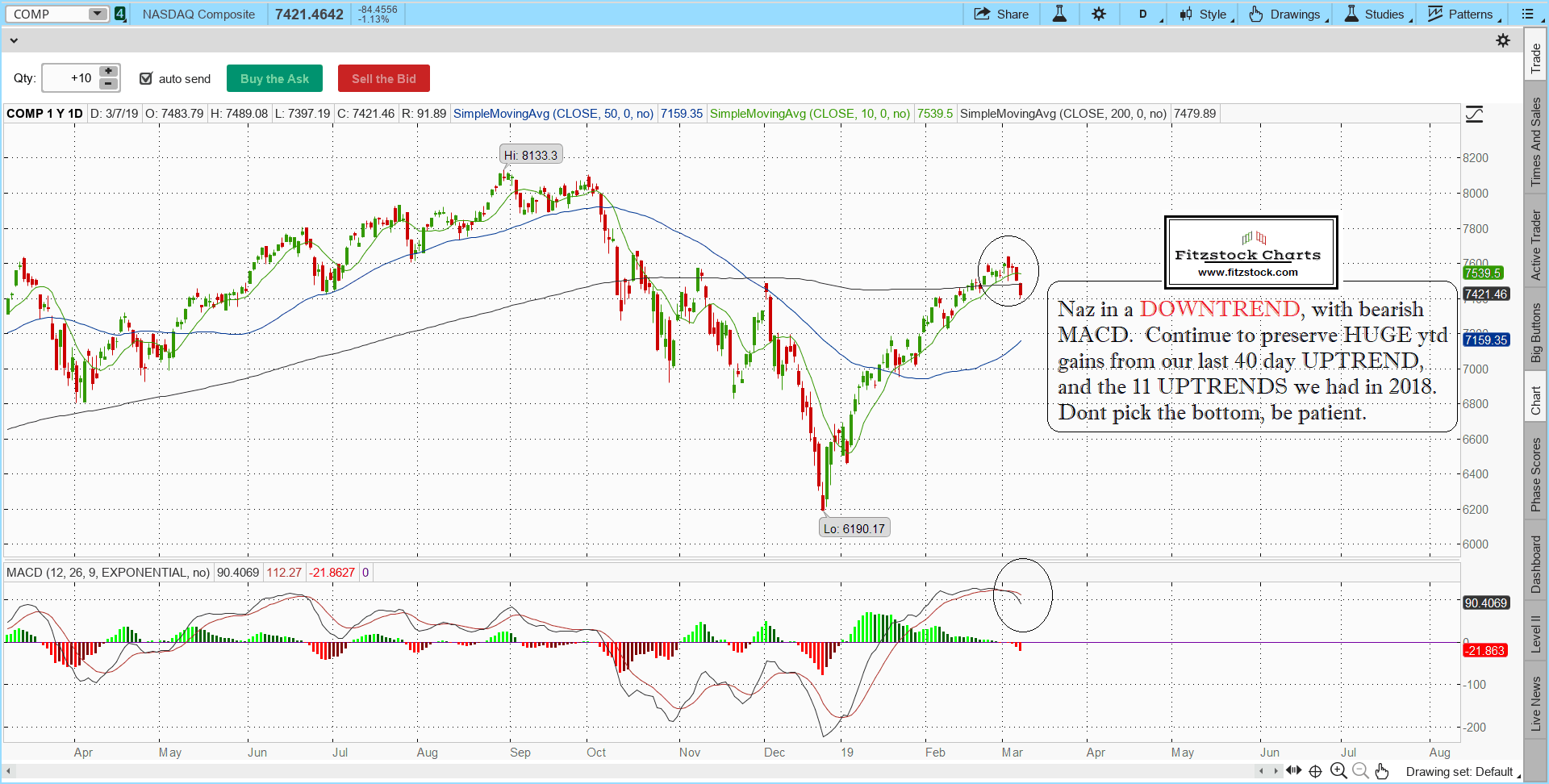Open the COMP symbol dropdown
This screenshot has height=784, width=1549.
(x=97, y=14)
